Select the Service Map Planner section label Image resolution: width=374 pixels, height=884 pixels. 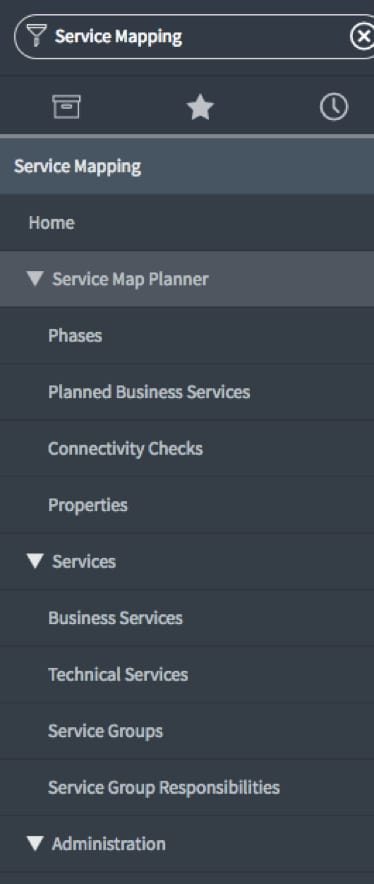tap(130, 279)
